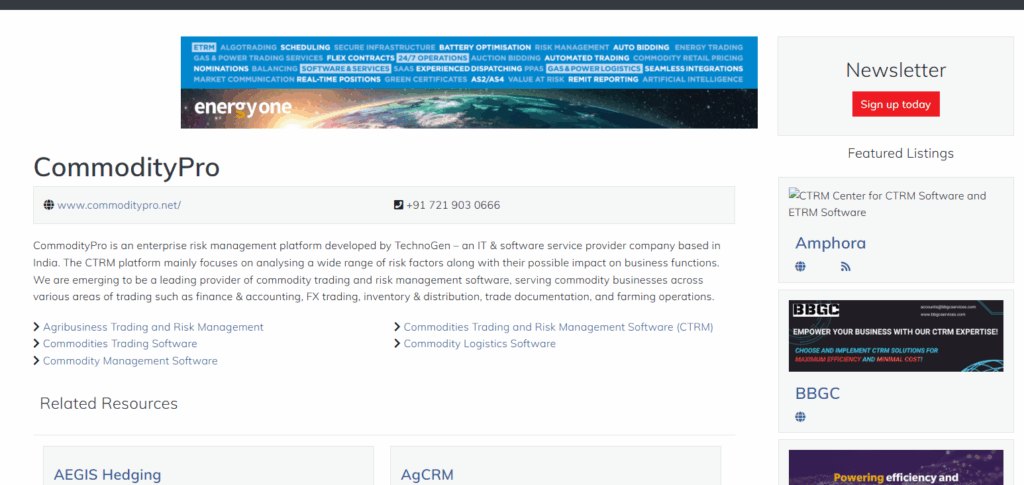Image resolution: width=1024 pixels, height=485 pixels.
Task: Click the Newsletter heading text
Action: 895,70
